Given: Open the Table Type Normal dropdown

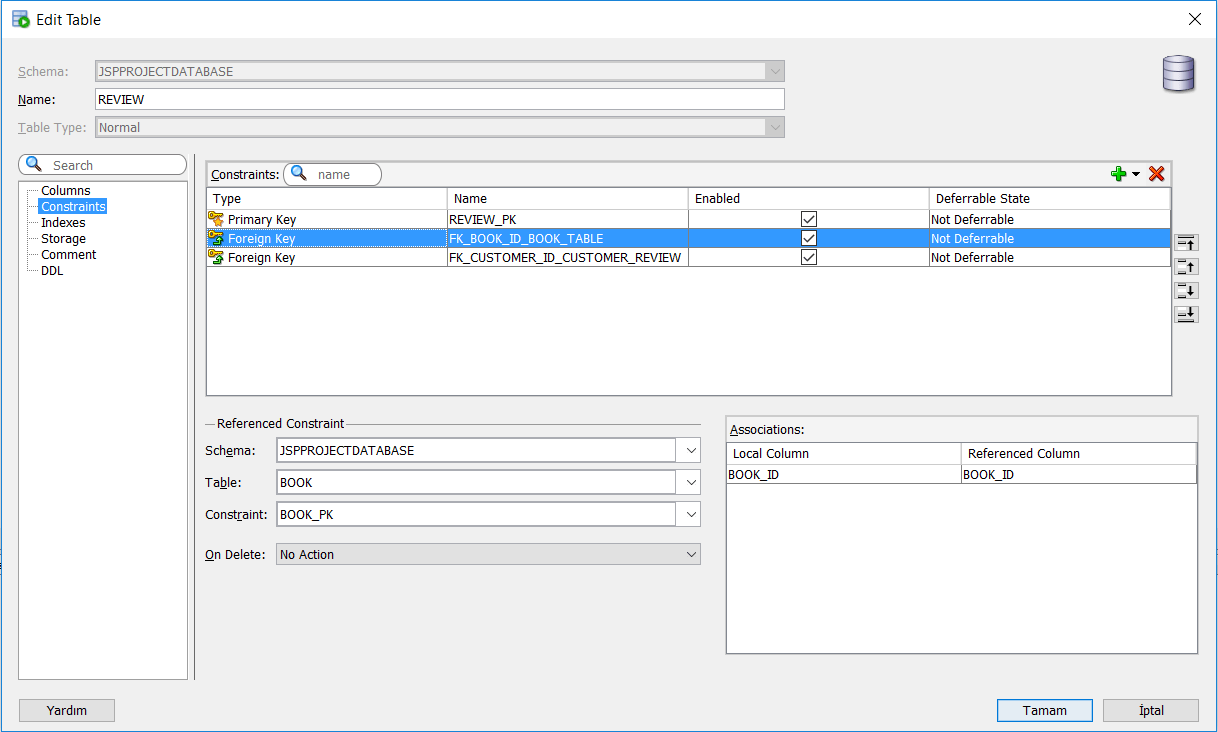Looking at the screenshot, I should click(774, 127).
